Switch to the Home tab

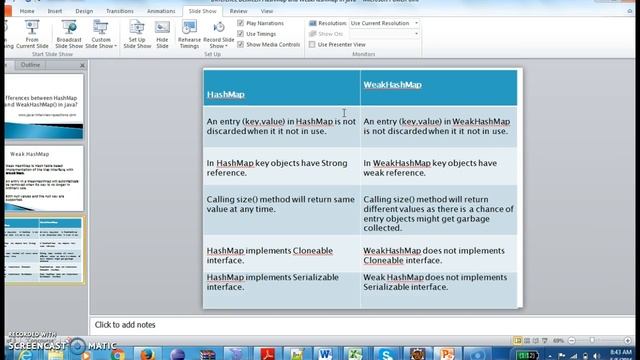(27, 11)
